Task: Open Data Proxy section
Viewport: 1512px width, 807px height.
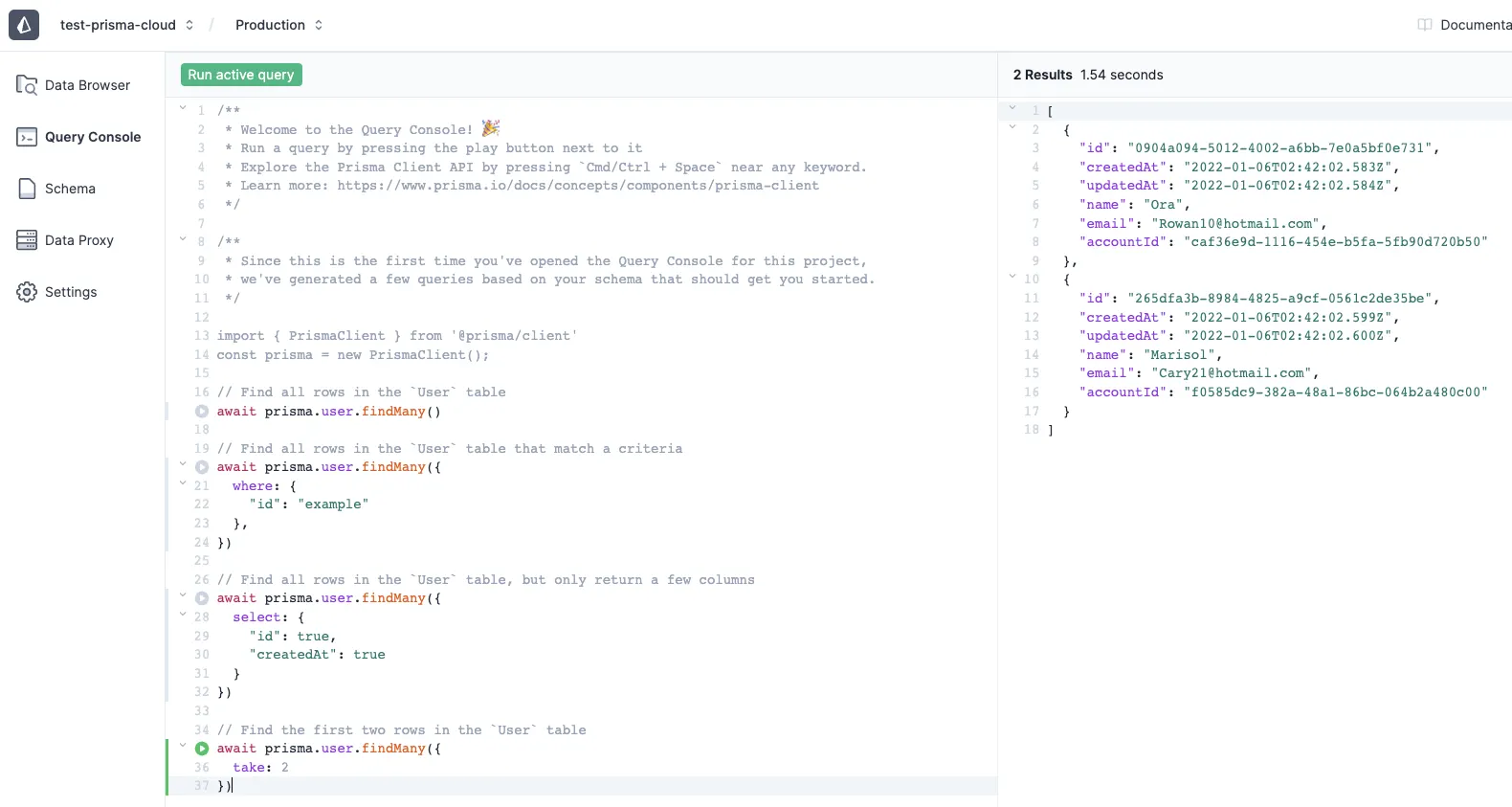Action: coord(79,240)
